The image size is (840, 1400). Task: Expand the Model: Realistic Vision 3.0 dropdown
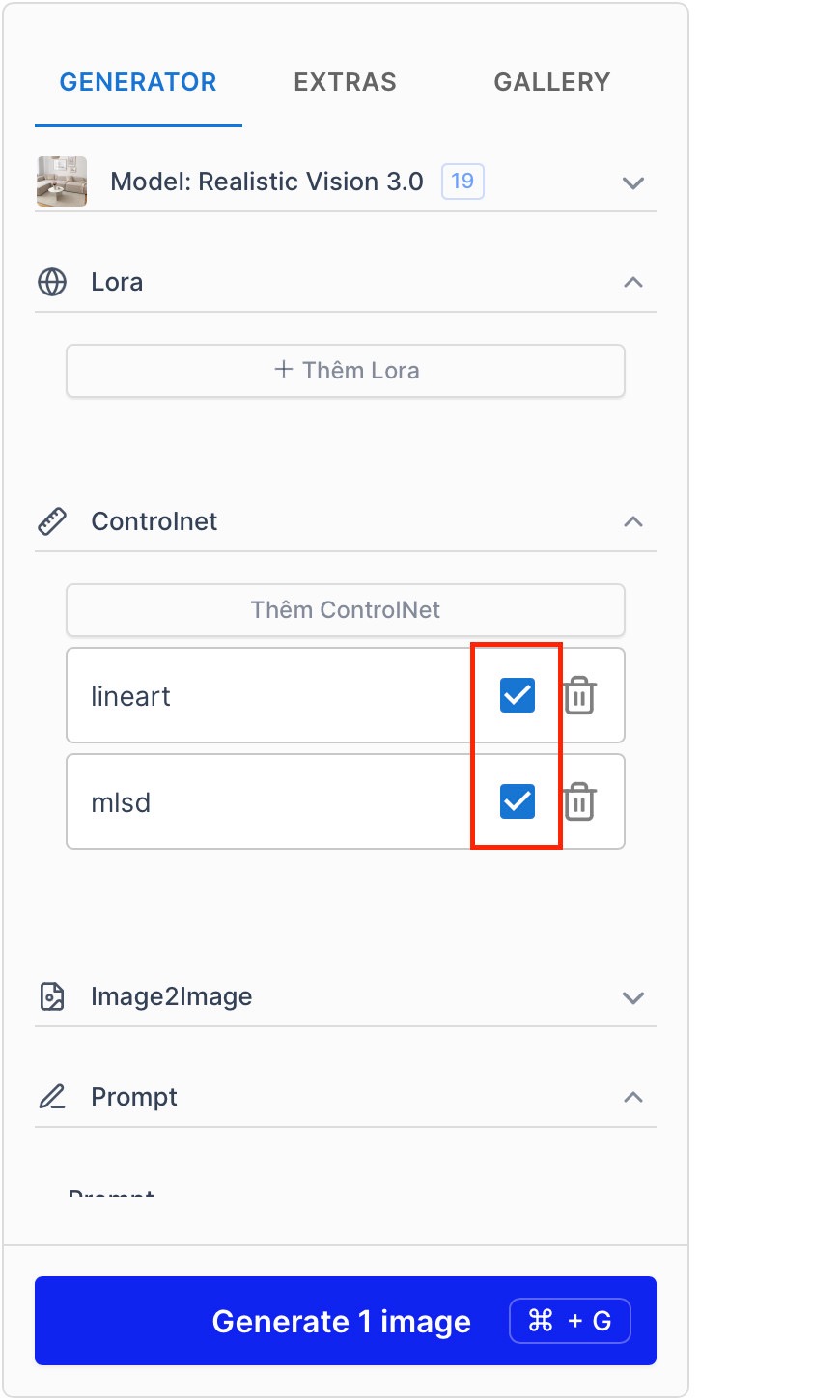(633, 182)
